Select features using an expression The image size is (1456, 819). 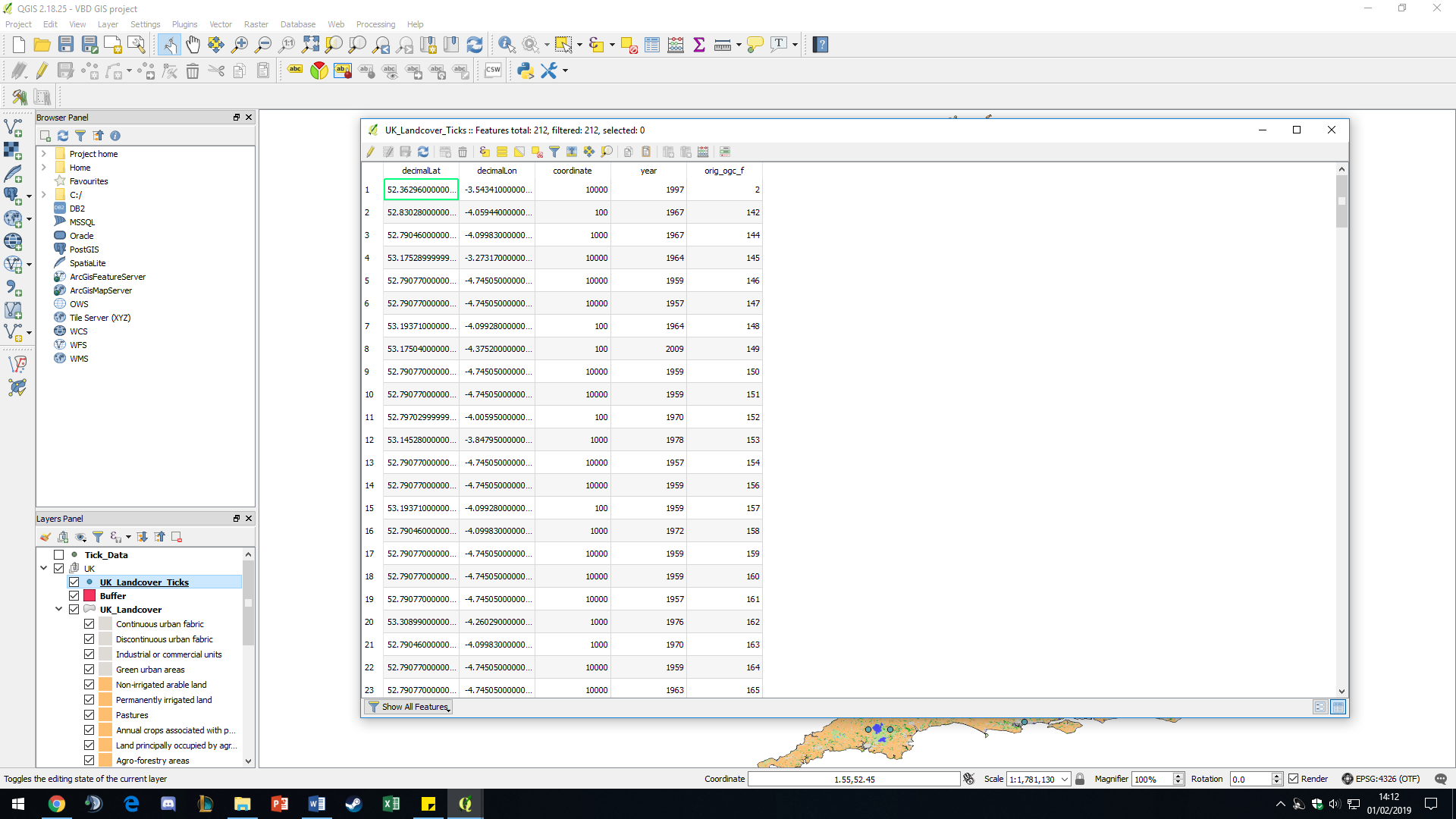click(x=484, y=152)
